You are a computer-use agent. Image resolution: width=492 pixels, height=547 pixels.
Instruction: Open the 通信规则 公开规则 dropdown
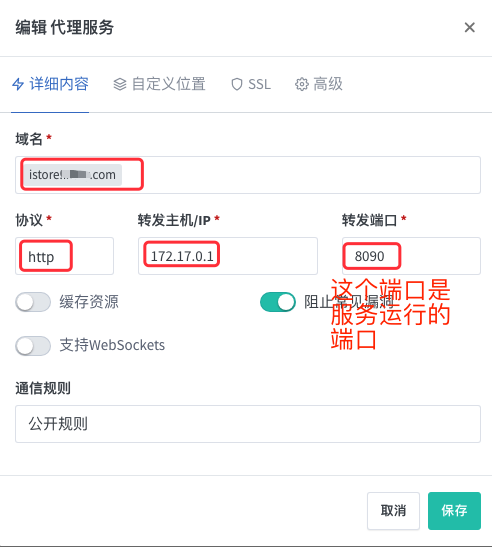[x=248, y=424]
